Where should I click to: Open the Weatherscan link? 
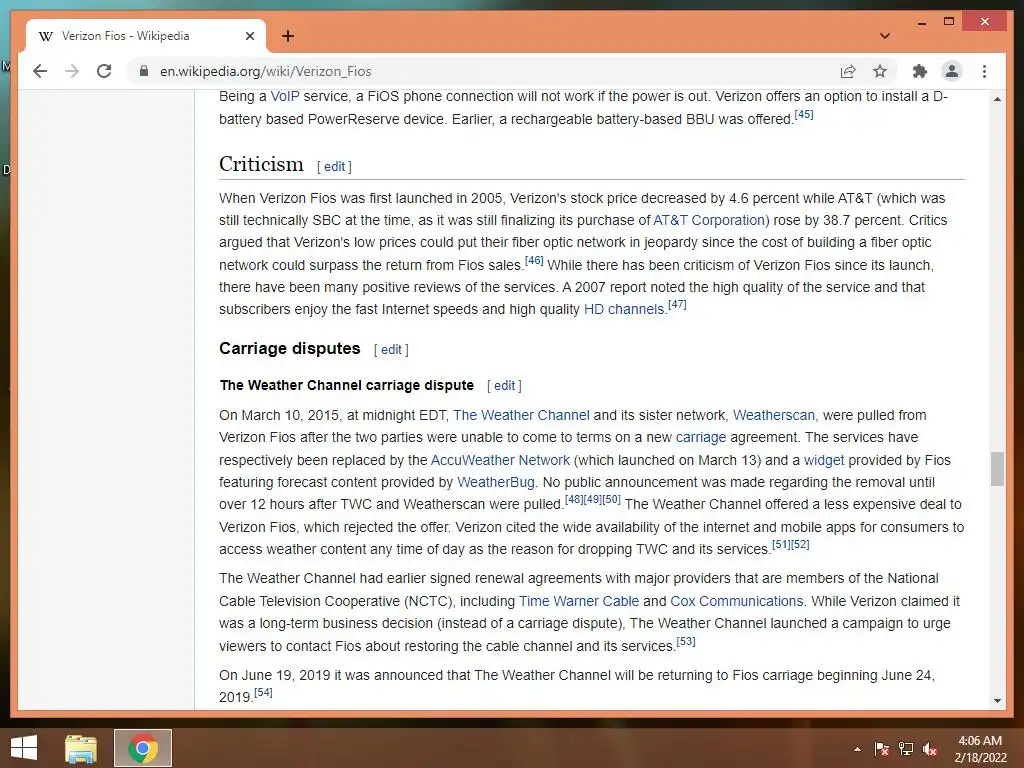pyautogui.click(x=774, y=415)
